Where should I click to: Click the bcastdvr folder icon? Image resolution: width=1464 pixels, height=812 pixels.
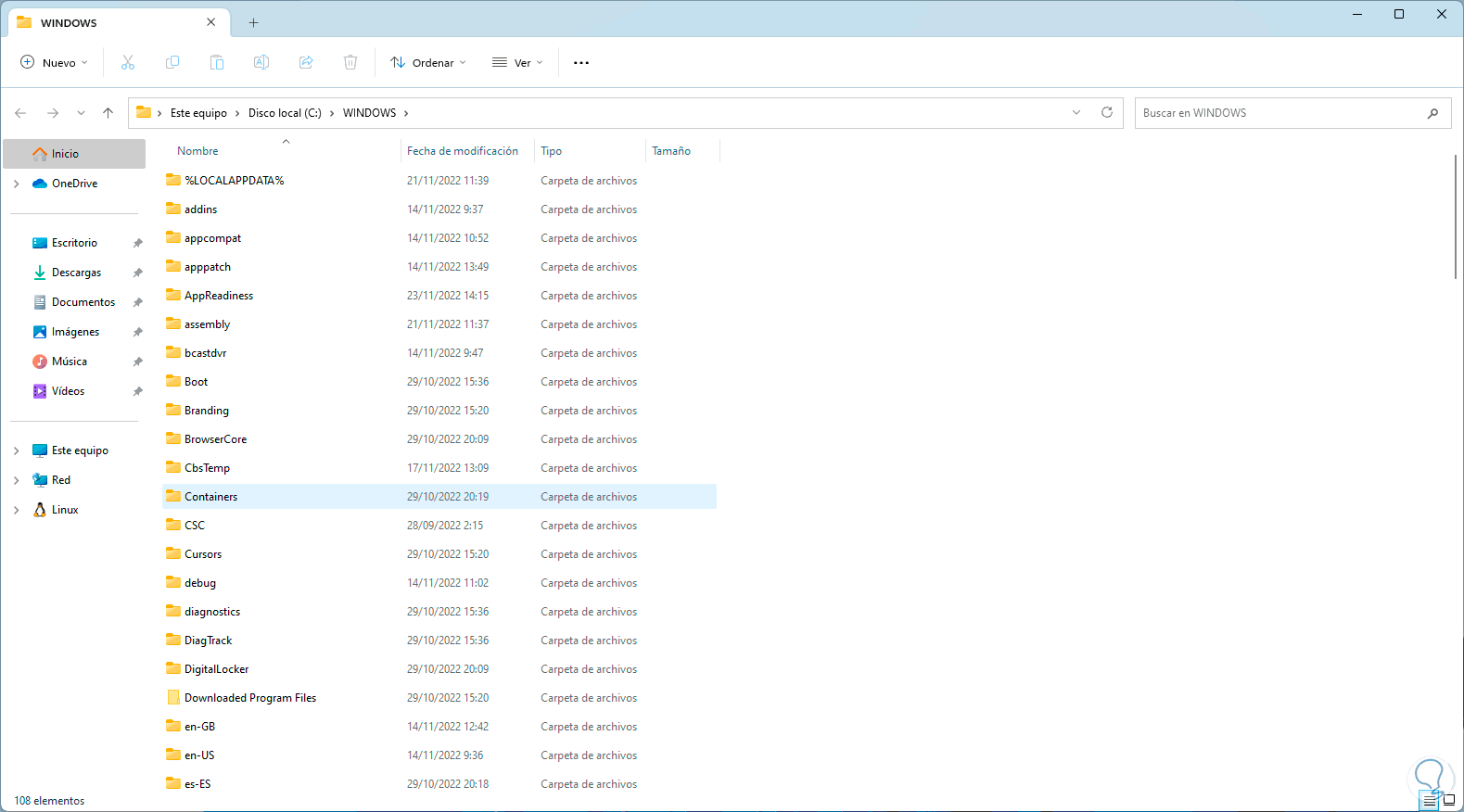click(x=173, y=352)
